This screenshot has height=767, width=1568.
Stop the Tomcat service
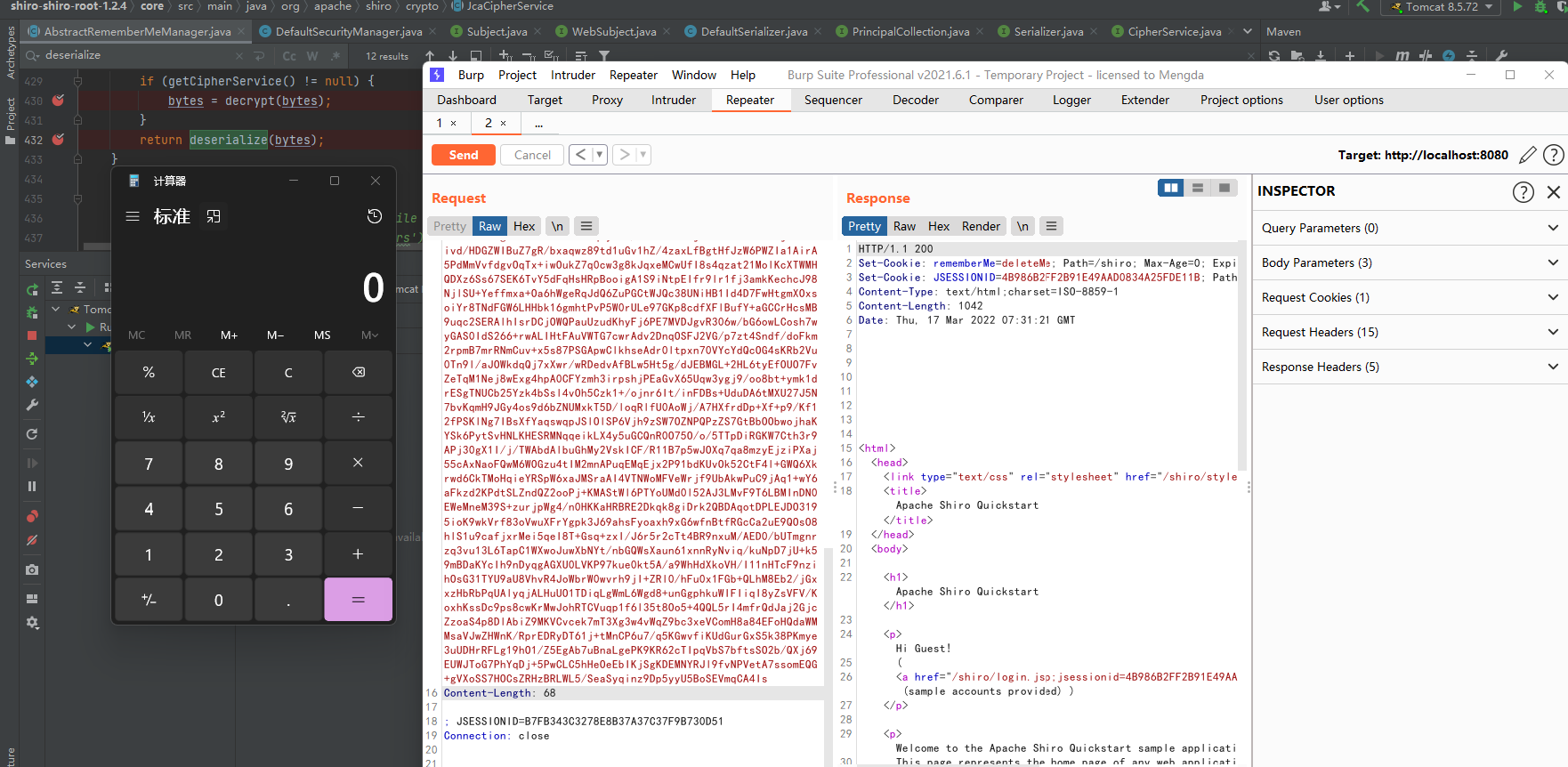pos(32,335)
